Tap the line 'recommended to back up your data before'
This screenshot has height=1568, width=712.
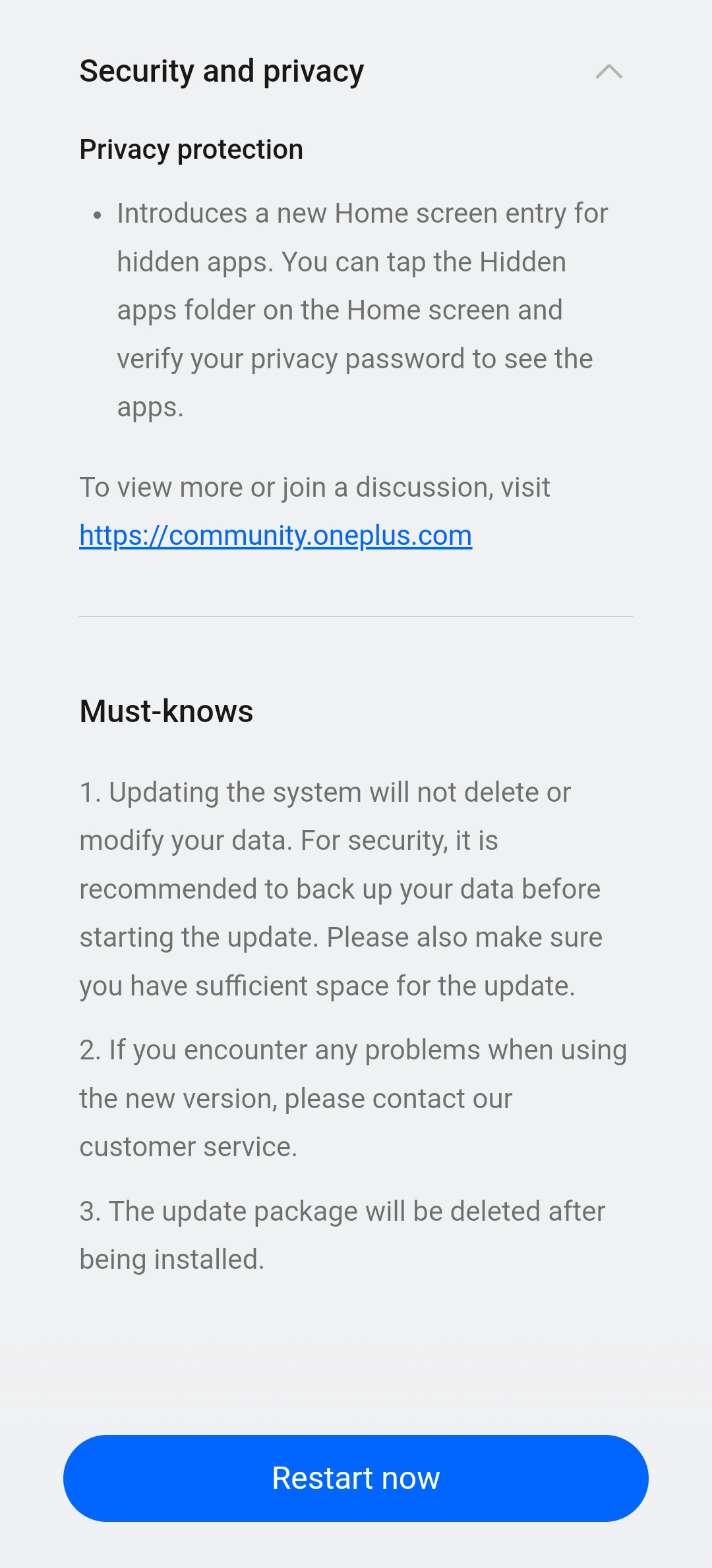click(x=340, y=889)
